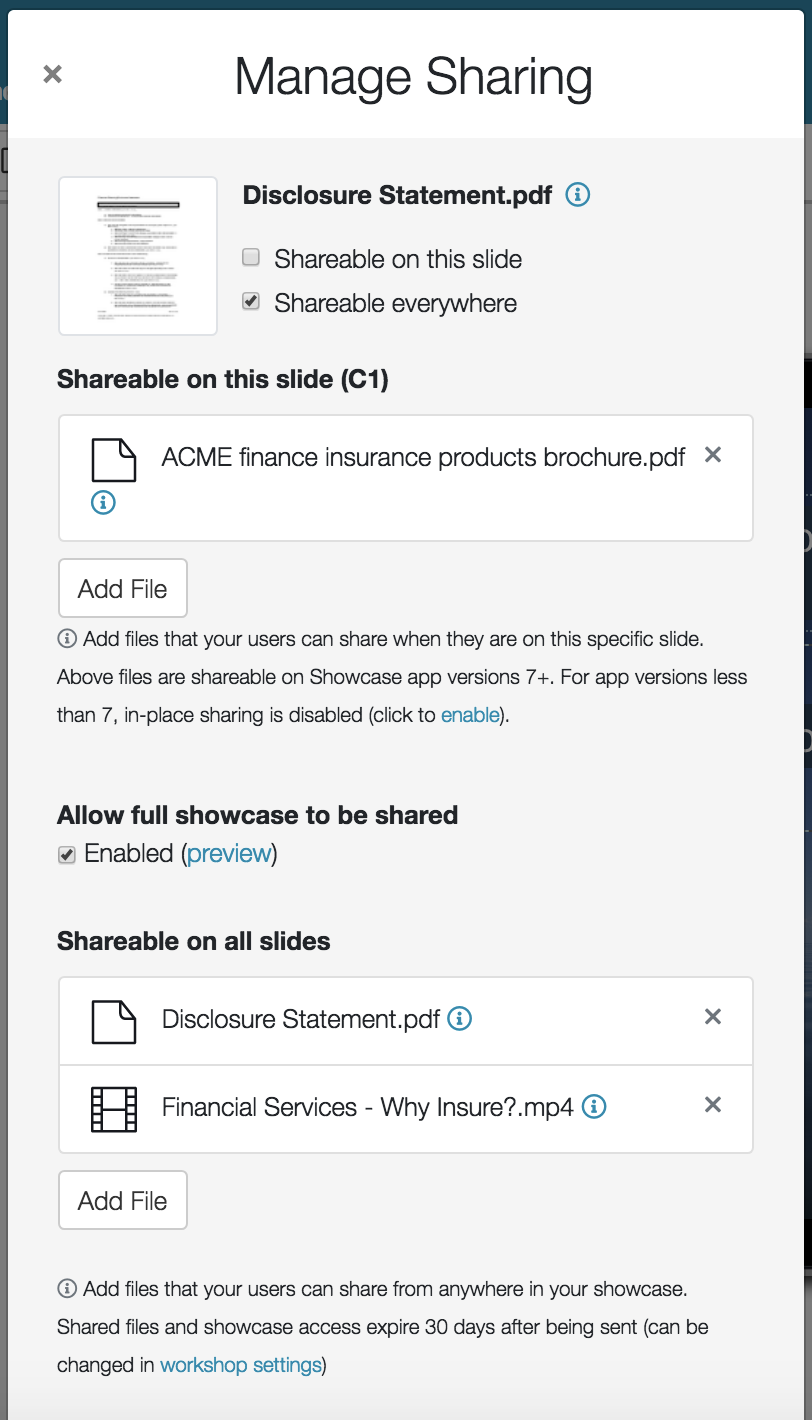Uncheck the Shareable everywhere checkbox
Image resolution: width=812 pixels, height=1420 pixels.
click(251, 302)
